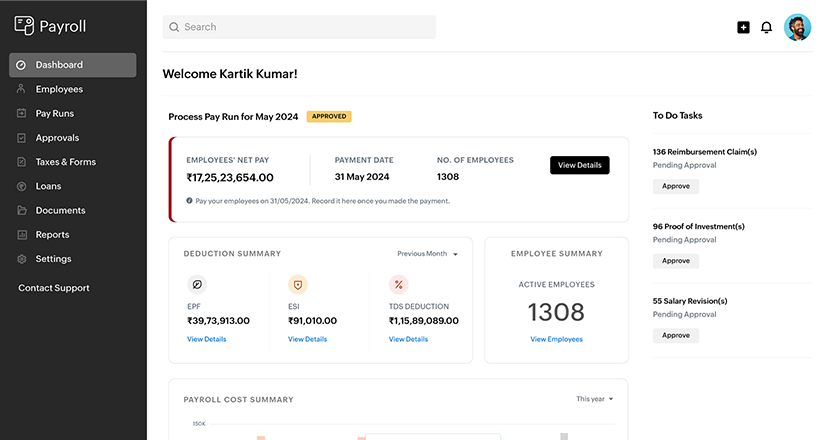This screenshot has height=440, width=825.
Task: Click the Payroll logo icon
Action: coord(24,26)
